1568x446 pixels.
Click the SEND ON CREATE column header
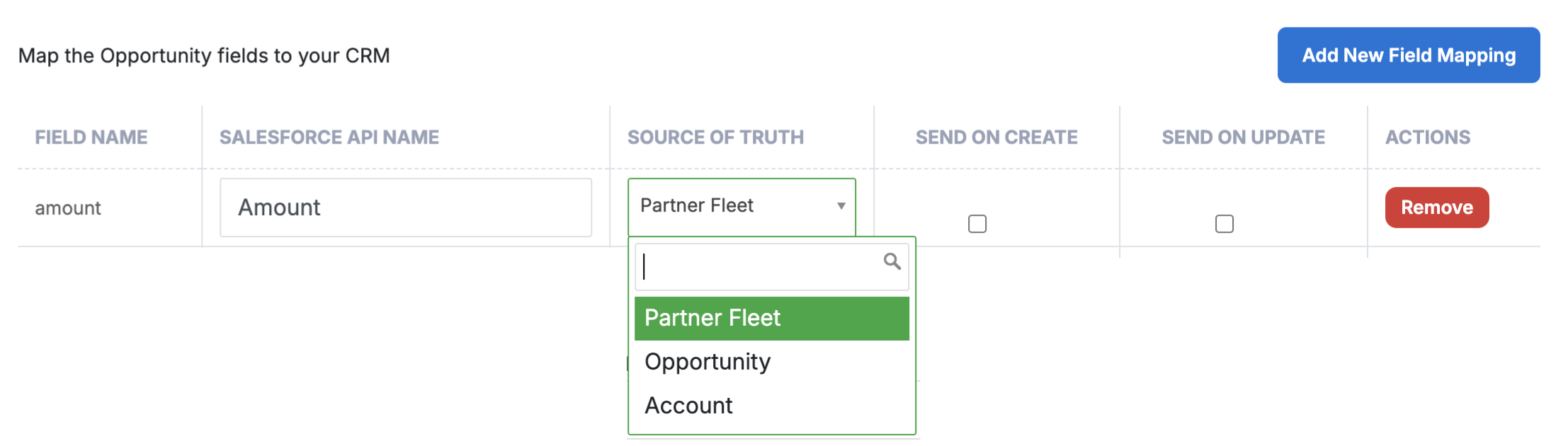[996, 137]
